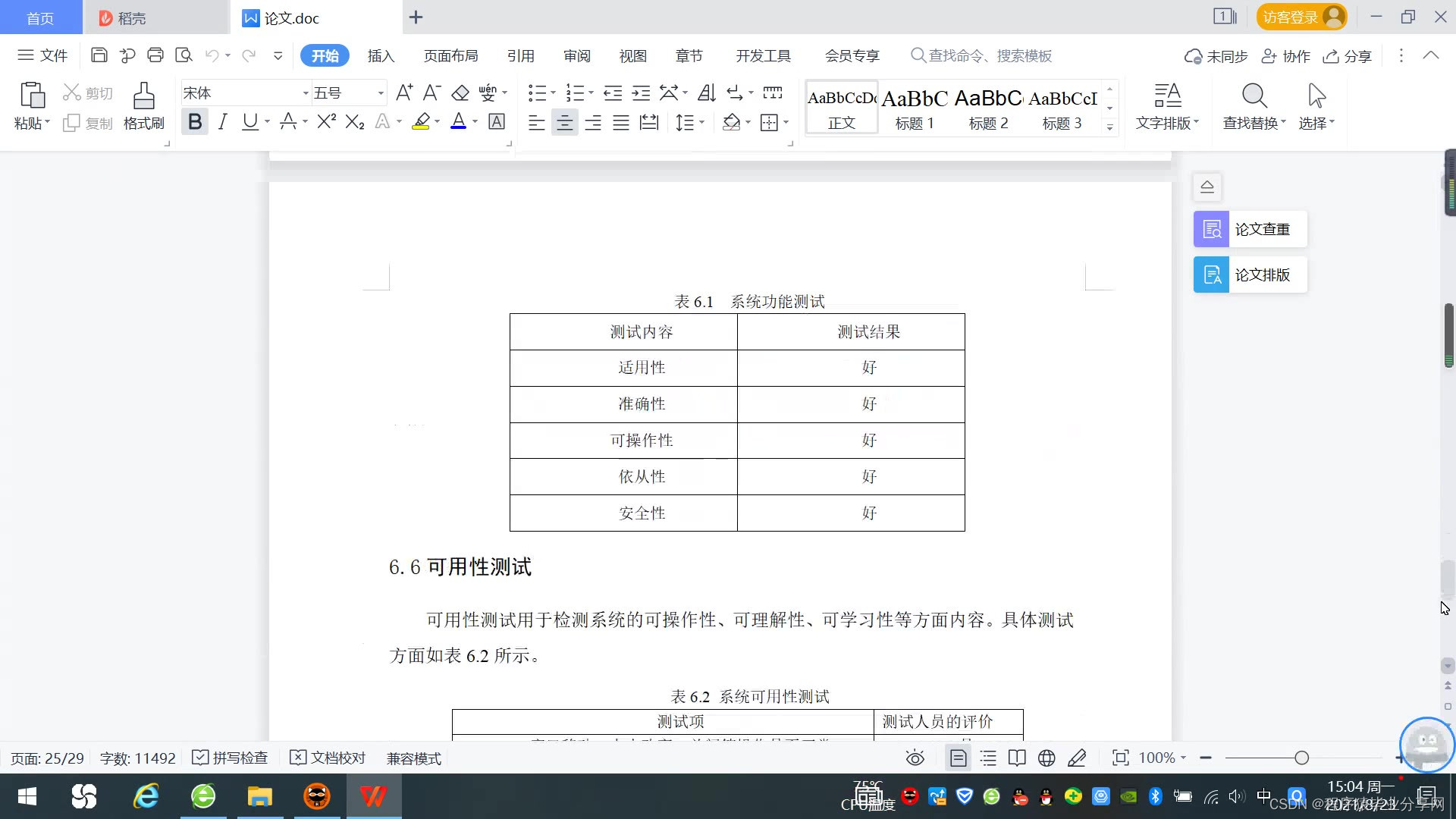Open the 页面布局 ribbon tab
This screenshot has height=819, width=1456.
coord(450,55)
